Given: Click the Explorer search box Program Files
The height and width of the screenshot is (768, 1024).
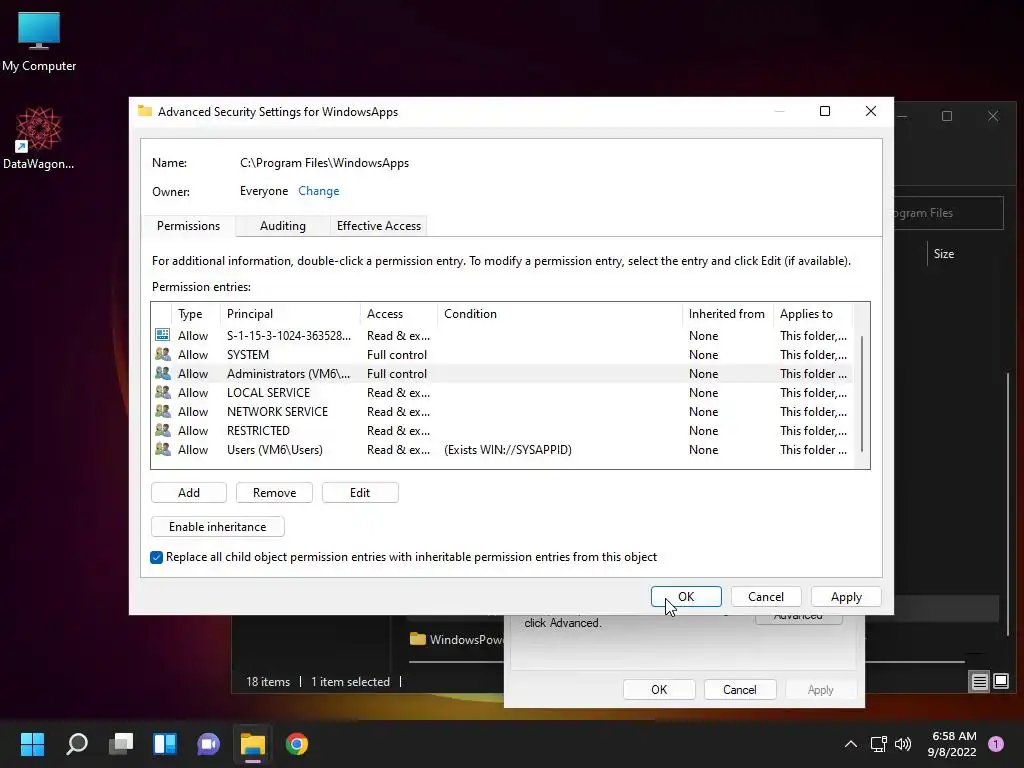Looking at the screenshot, I should 948,213.
